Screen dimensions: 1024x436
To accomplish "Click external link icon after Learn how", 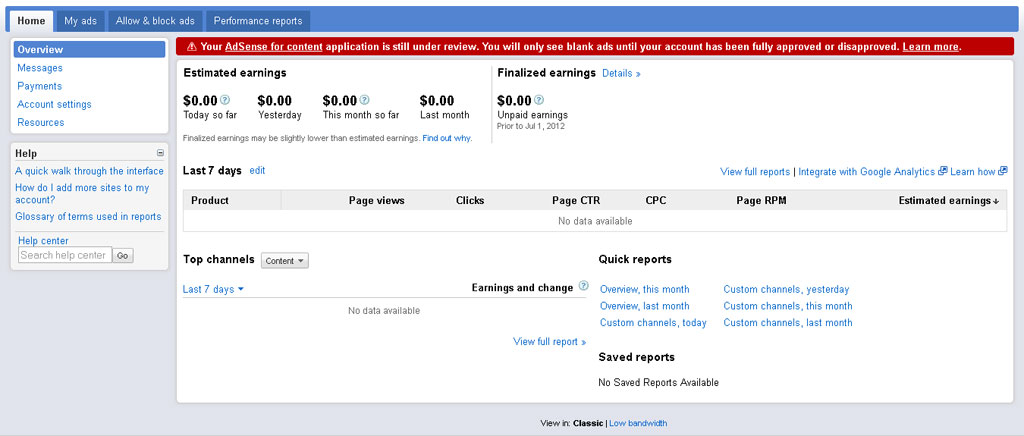I will click(x=1002, y=171).
